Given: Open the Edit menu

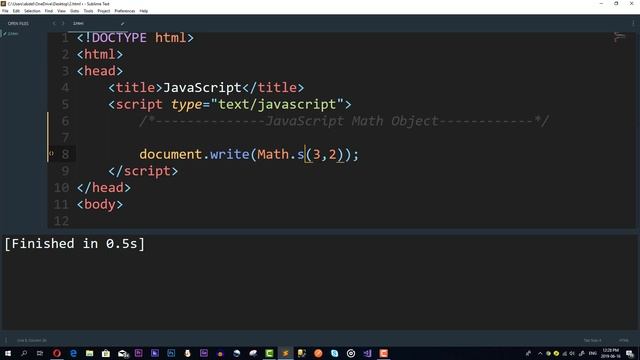Looking at the screenshot, I should tap(16, 11).
